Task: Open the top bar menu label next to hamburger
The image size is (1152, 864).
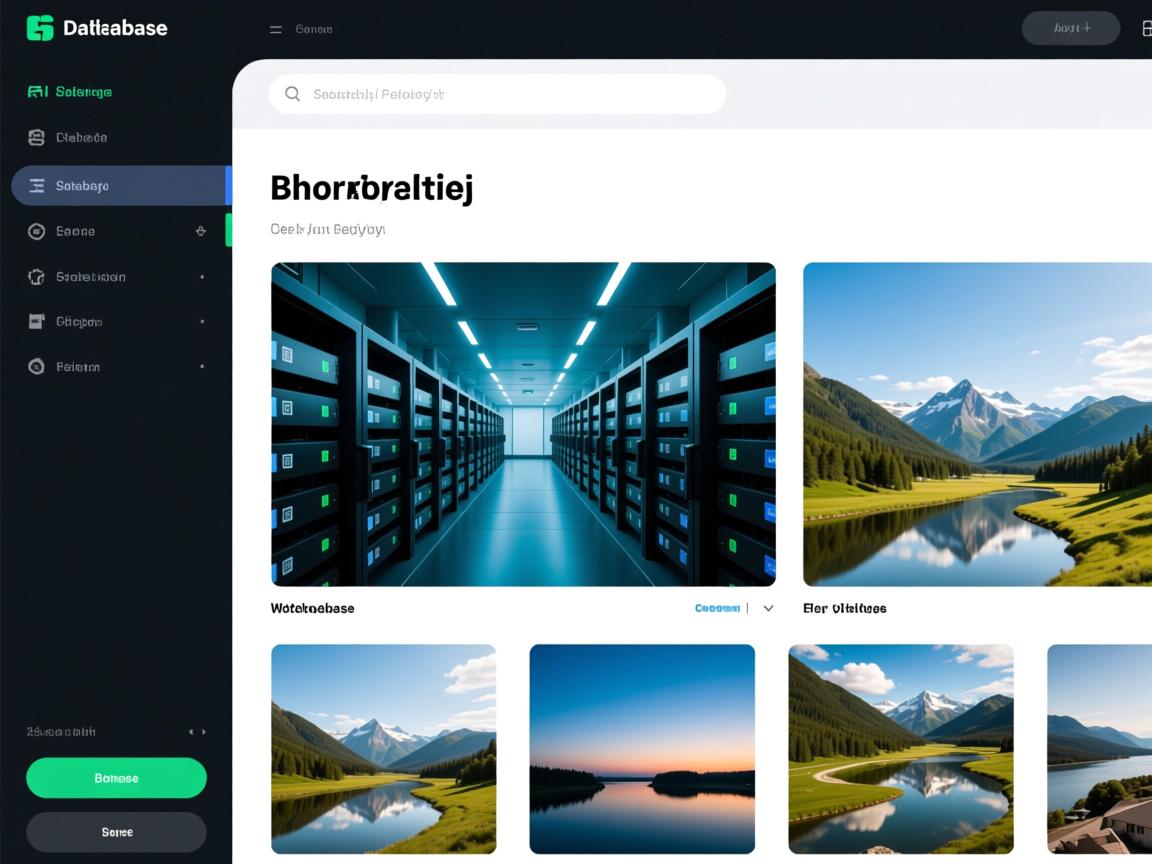Action: [314, 29]
